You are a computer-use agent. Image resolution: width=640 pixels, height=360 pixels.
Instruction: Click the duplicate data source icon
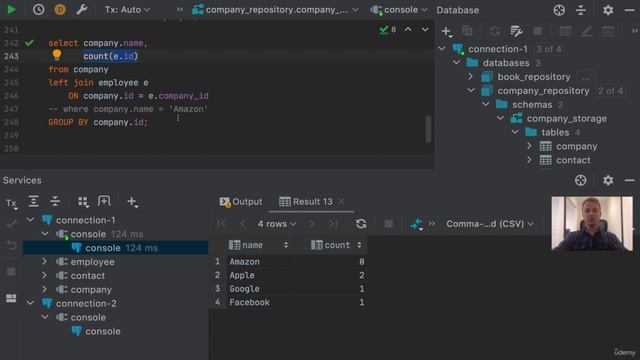tap(467, 31)
